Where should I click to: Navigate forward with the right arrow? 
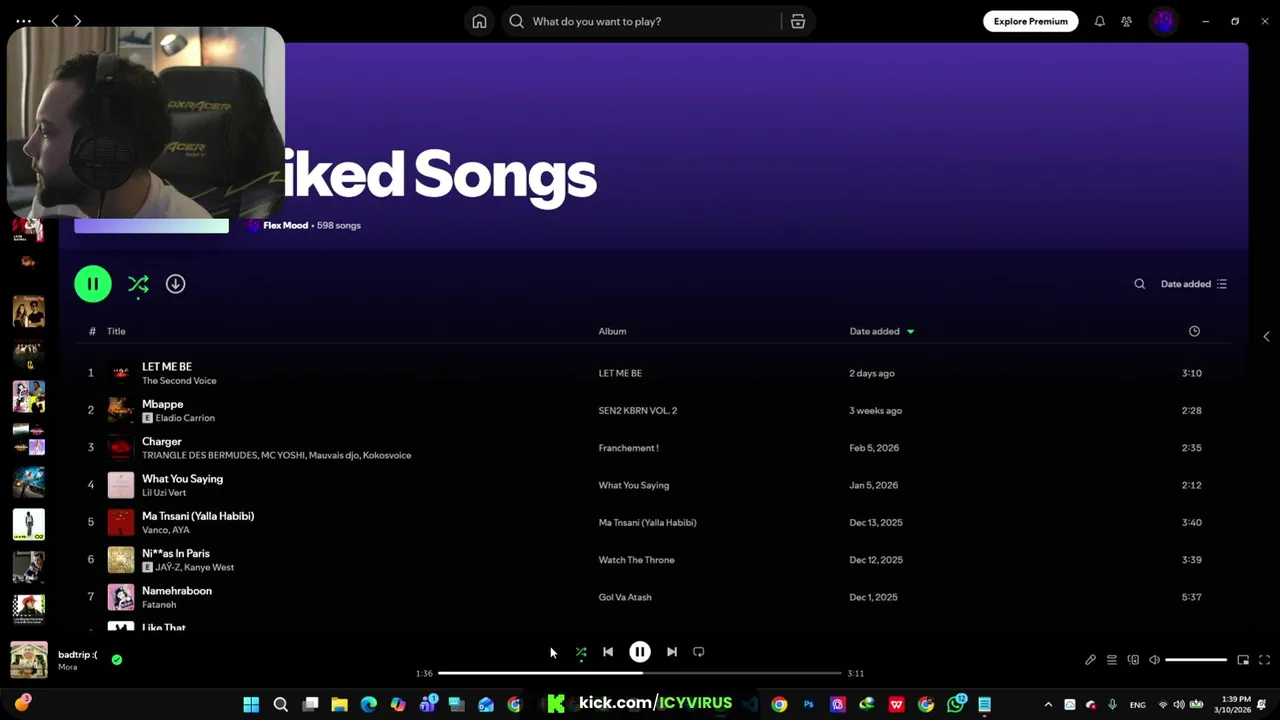(77, 21)
